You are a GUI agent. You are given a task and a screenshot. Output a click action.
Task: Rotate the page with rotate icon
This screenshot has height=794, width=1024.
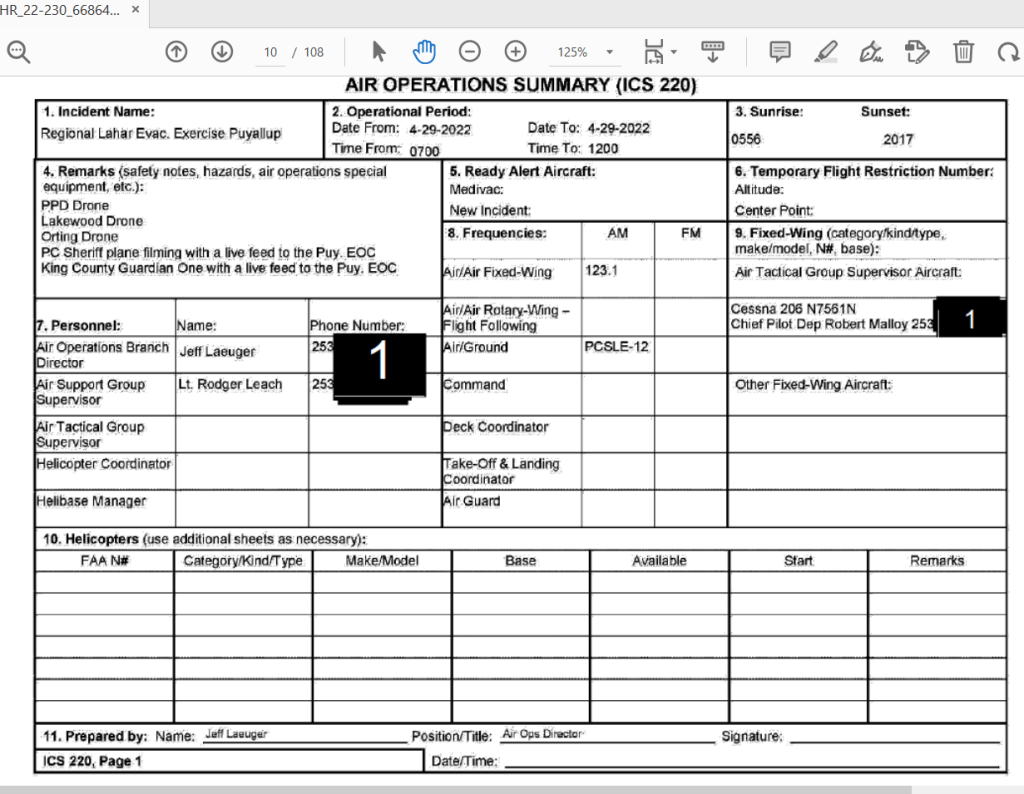click(1007, 52)
